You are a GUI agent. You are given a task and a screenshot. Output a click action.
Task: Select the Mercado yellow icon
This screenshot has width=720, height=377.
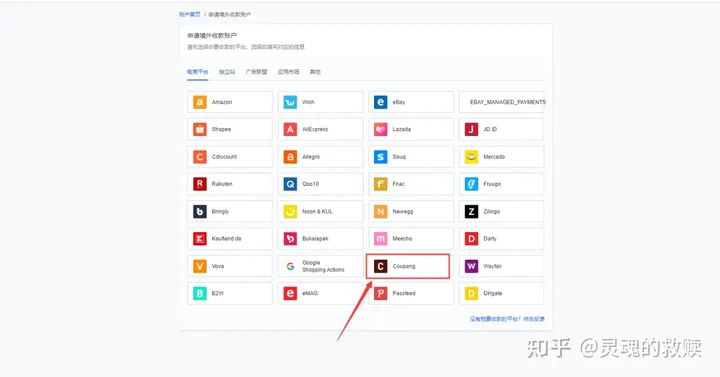471,157
